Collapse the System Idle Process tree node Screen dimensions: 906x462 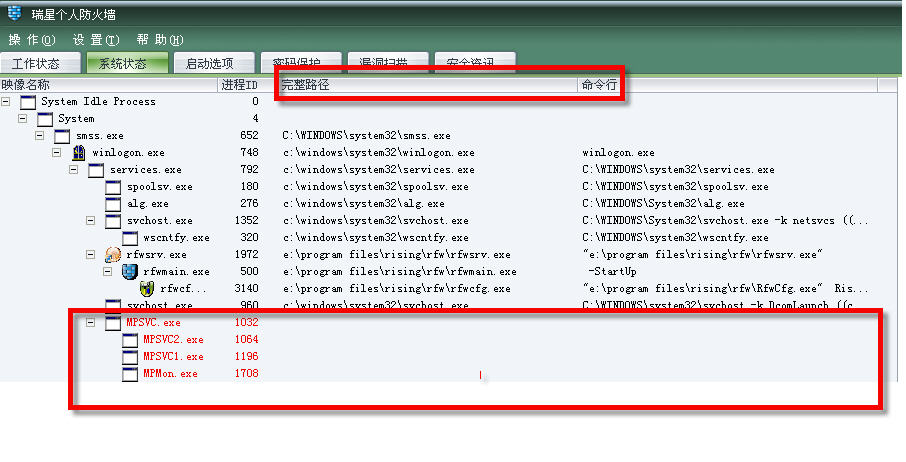coord(6,102)
